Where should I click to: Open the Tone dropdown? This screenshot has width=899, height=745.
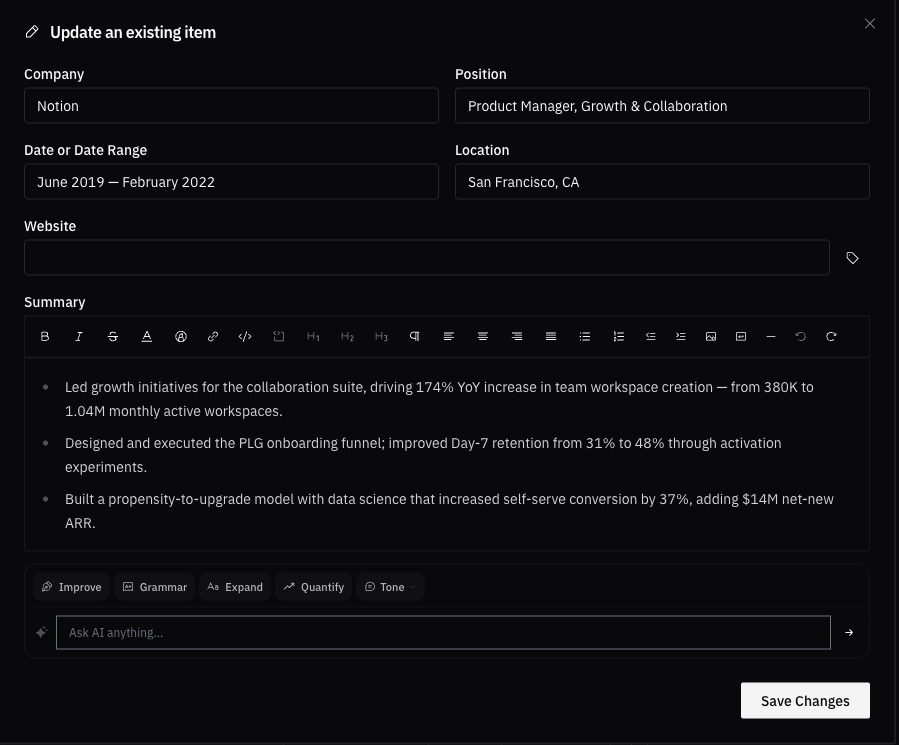click(390, 586)
